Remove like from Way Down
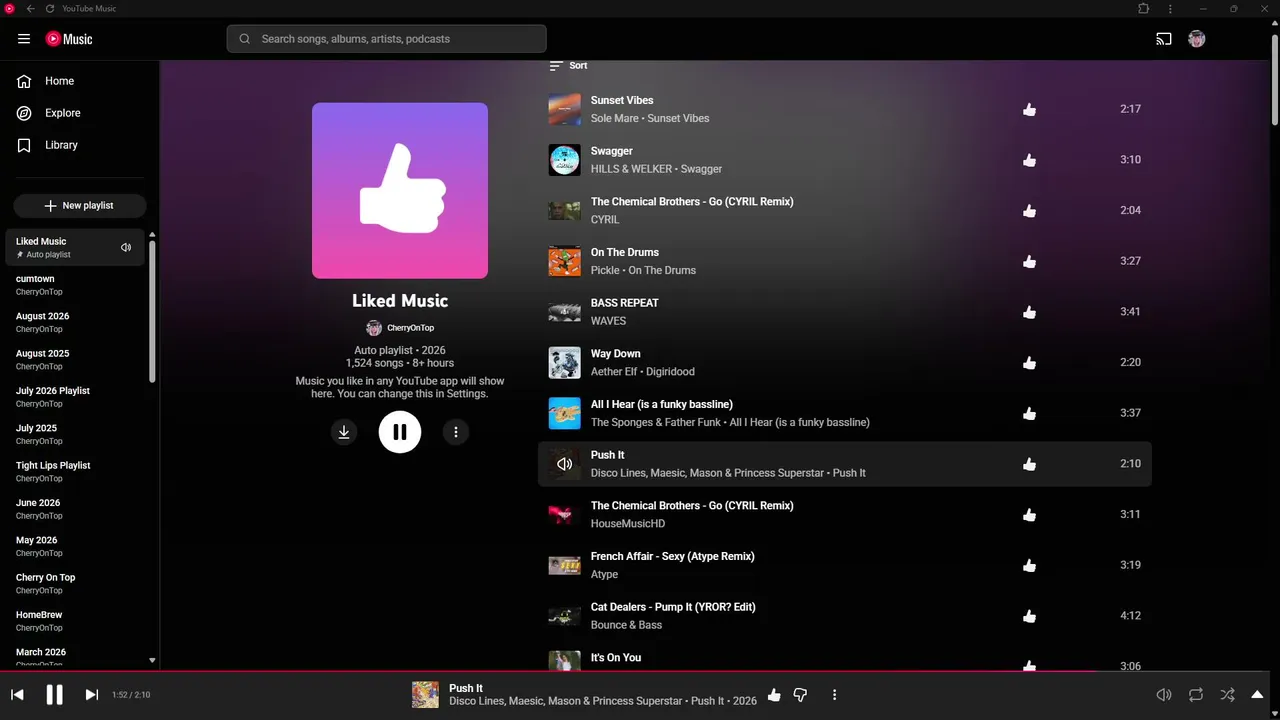Viewport: 1280px width, 720px height. pos(1030,363)
